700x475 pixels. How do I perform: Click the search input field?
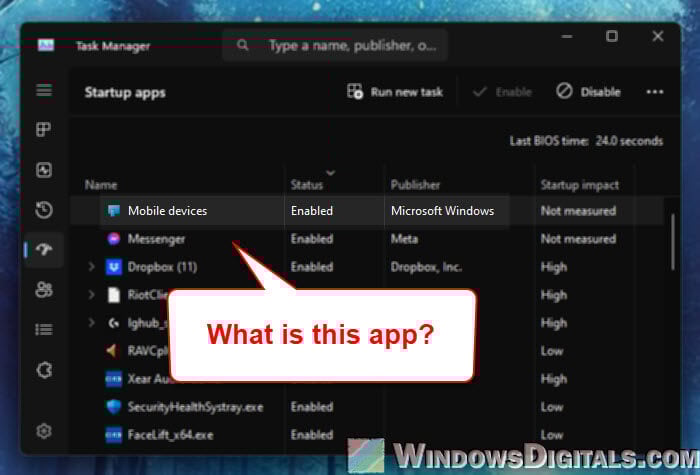click(335, 45)
